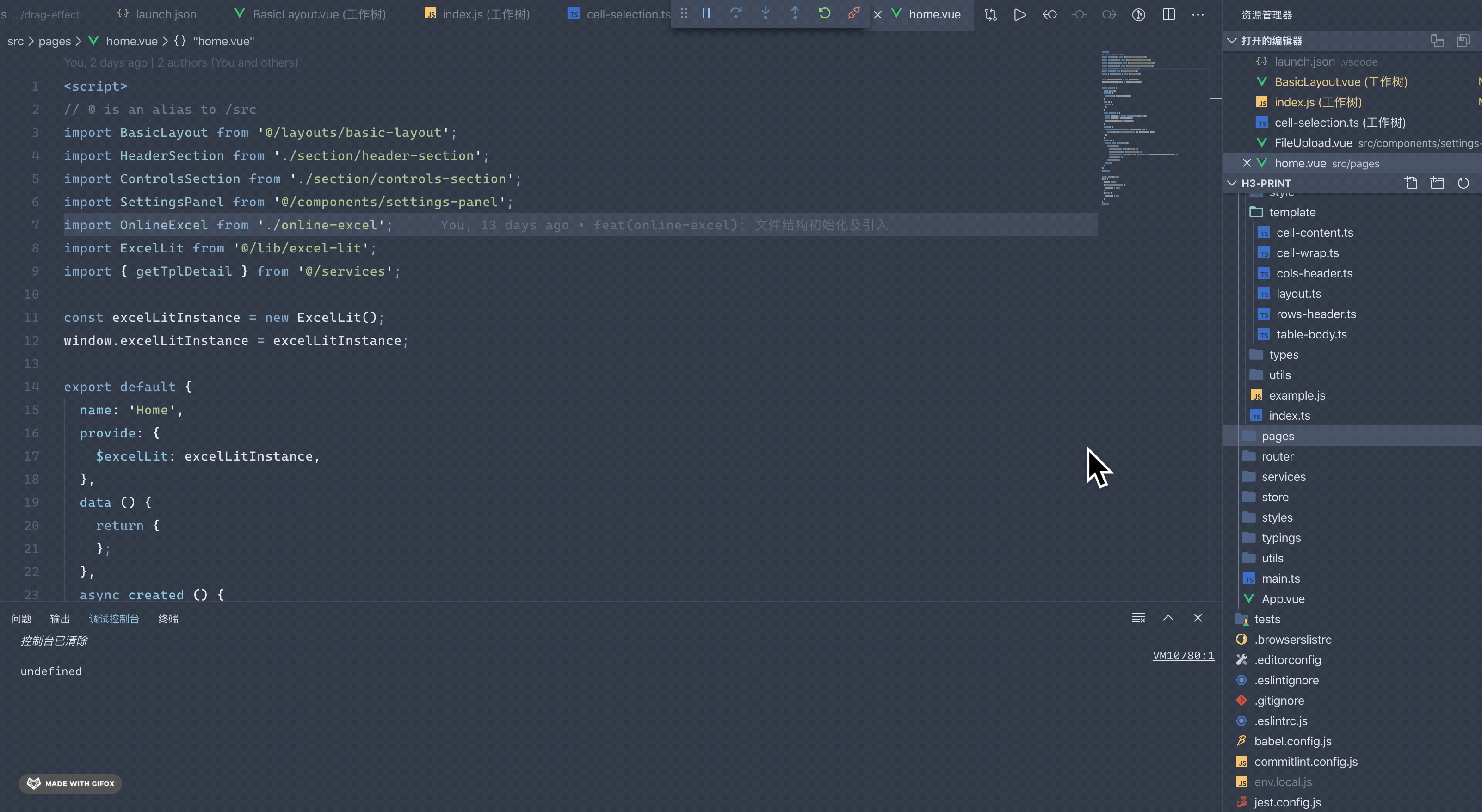The image size is (1482, 812).
Task: Refresh the H3-PRINT explorer
Action: click(1463, 183)
